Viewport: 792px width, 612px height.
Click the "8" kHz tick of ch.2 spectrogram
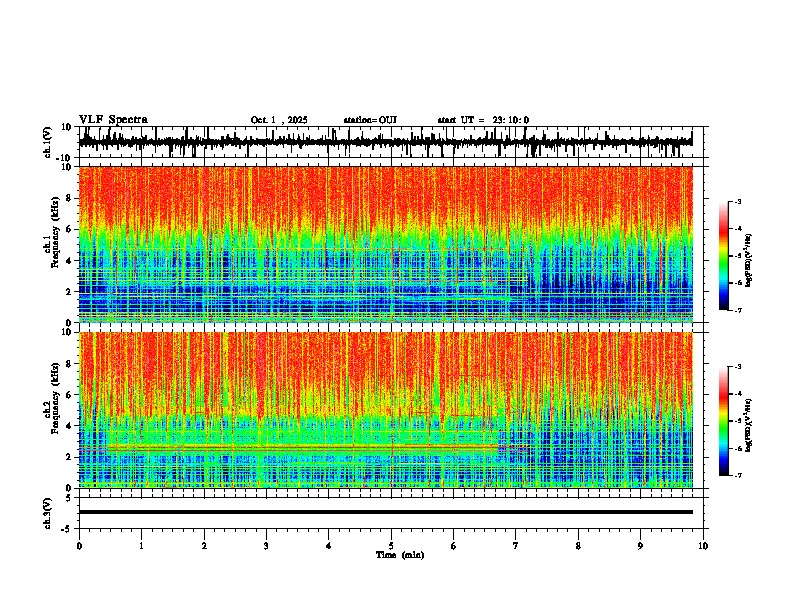click(x=70, y=364)
